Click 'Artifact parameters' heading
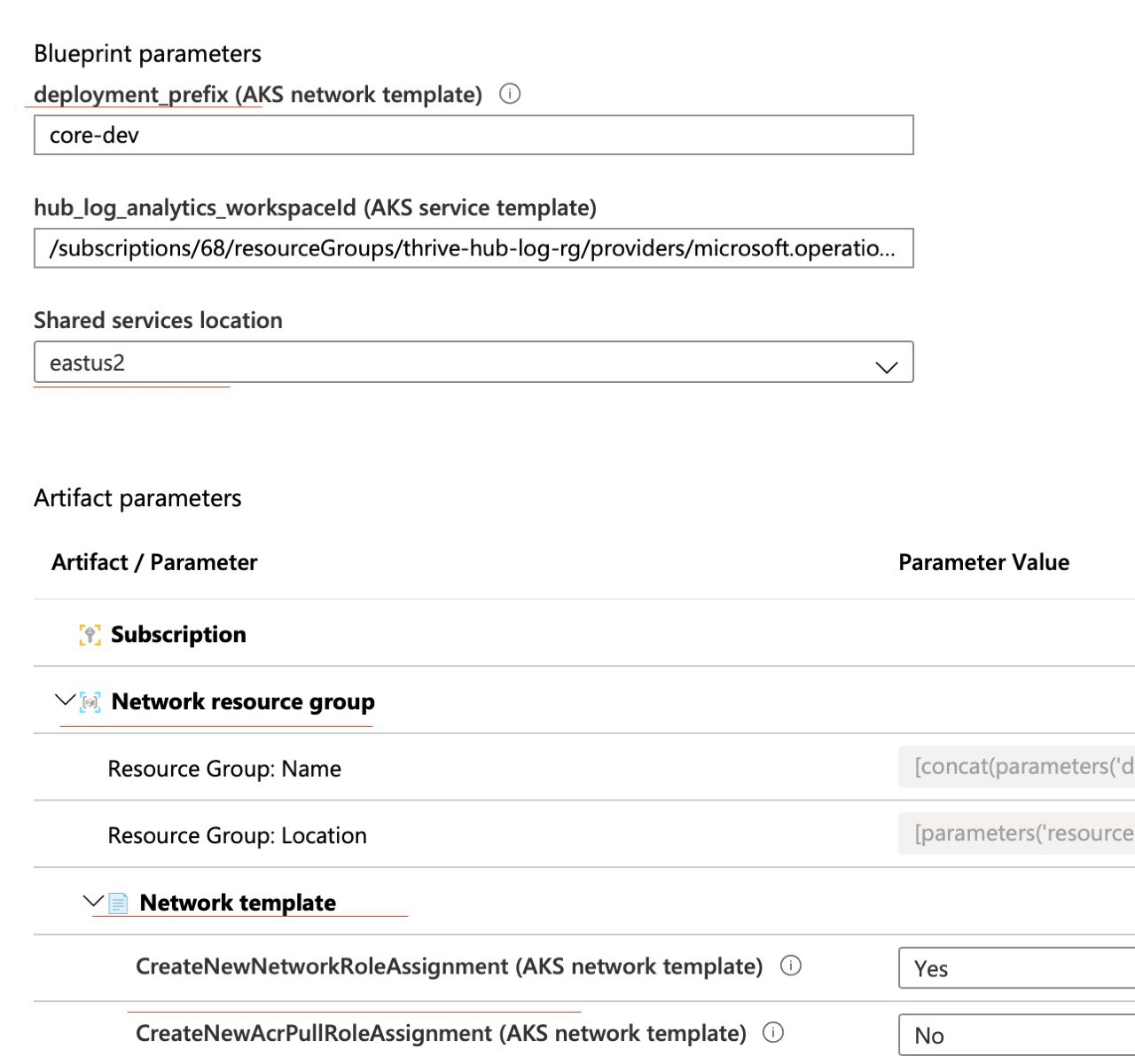Image resolution: width=1135 pixels, height=1064 pixels. tap(137, 498)
